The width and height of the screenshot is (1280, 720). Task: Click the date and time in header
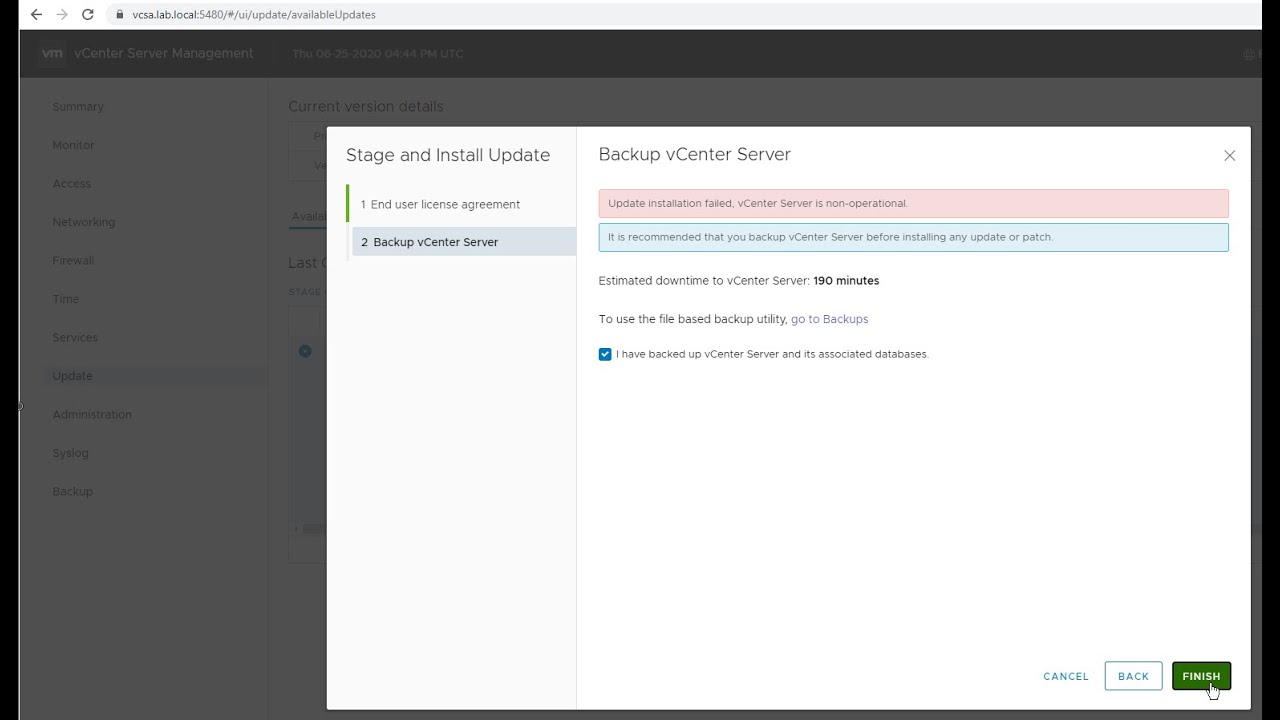[378, 54]
